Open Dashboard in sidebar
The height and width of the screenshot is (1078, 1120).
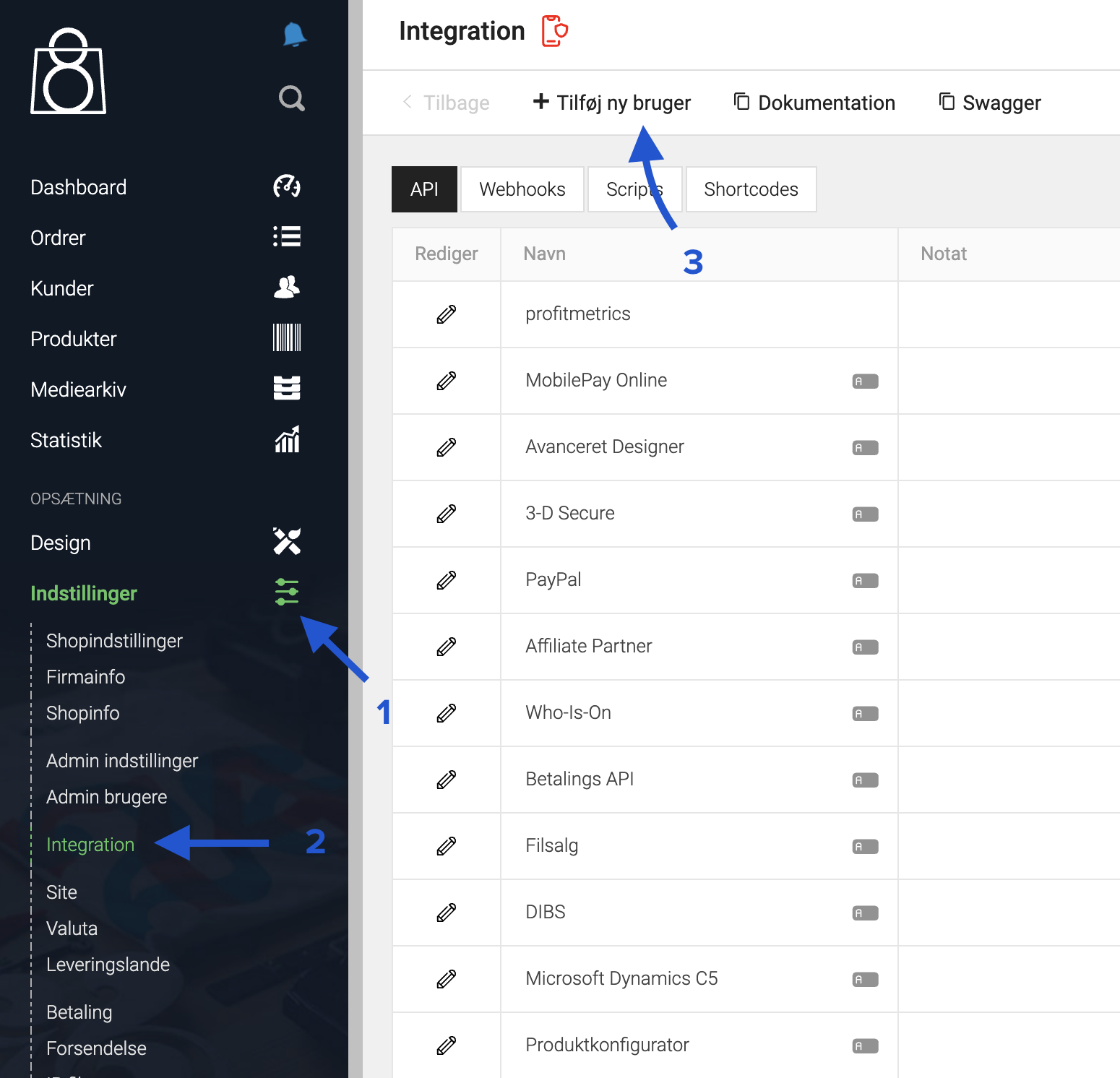(x=78, y=187)
